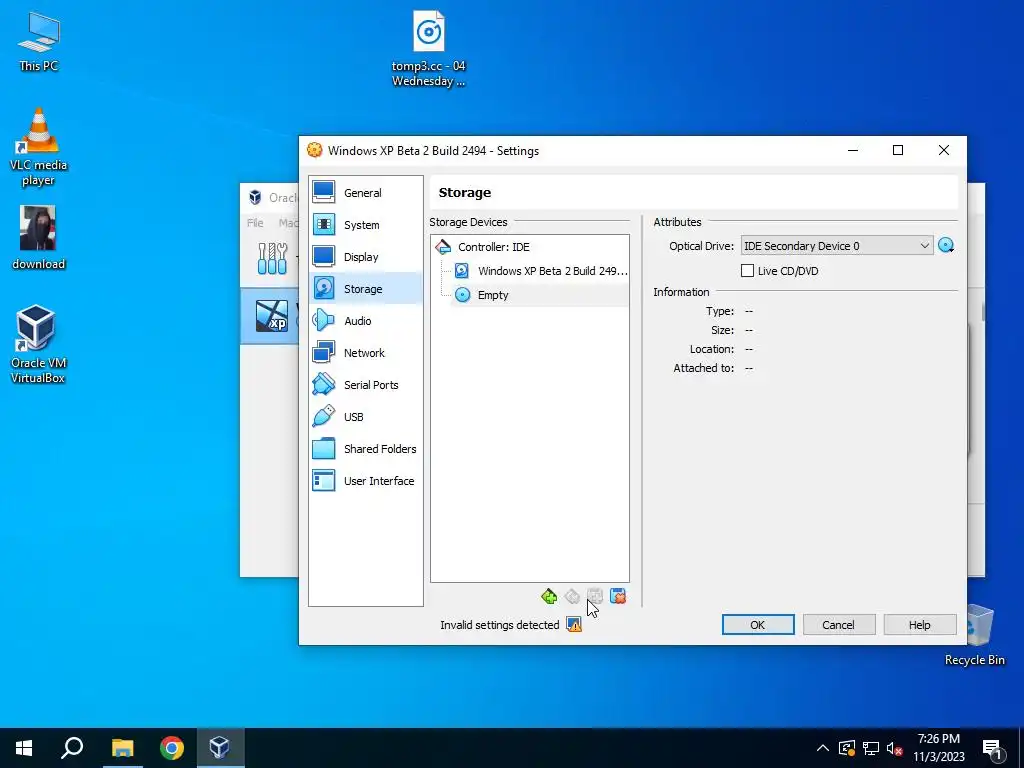Open the network tray icon

[x=871, y=748]
